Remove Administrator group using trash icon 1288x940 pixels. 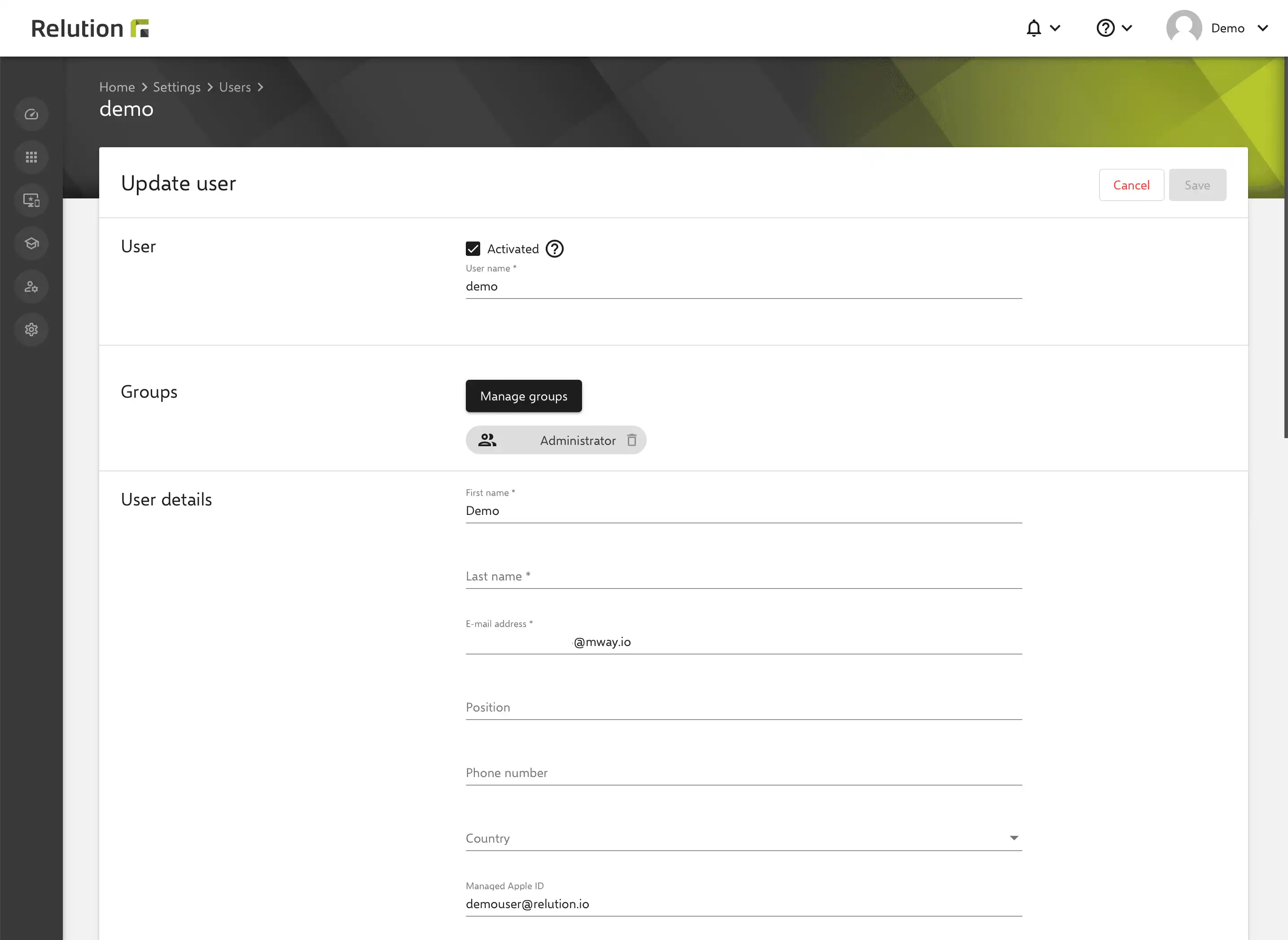pyautogui.click(x=631, y=440)
